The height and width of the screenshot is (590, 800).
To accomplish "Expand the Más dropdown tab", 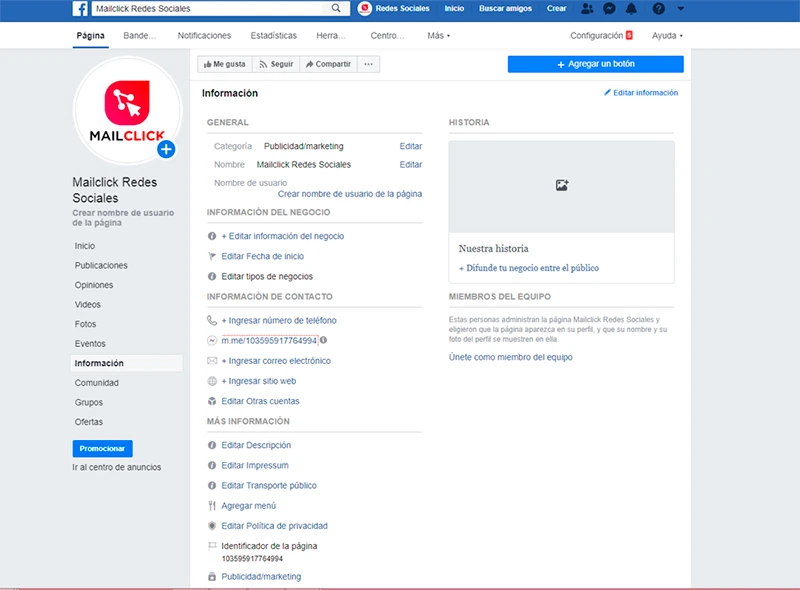I will pos(438,36).
